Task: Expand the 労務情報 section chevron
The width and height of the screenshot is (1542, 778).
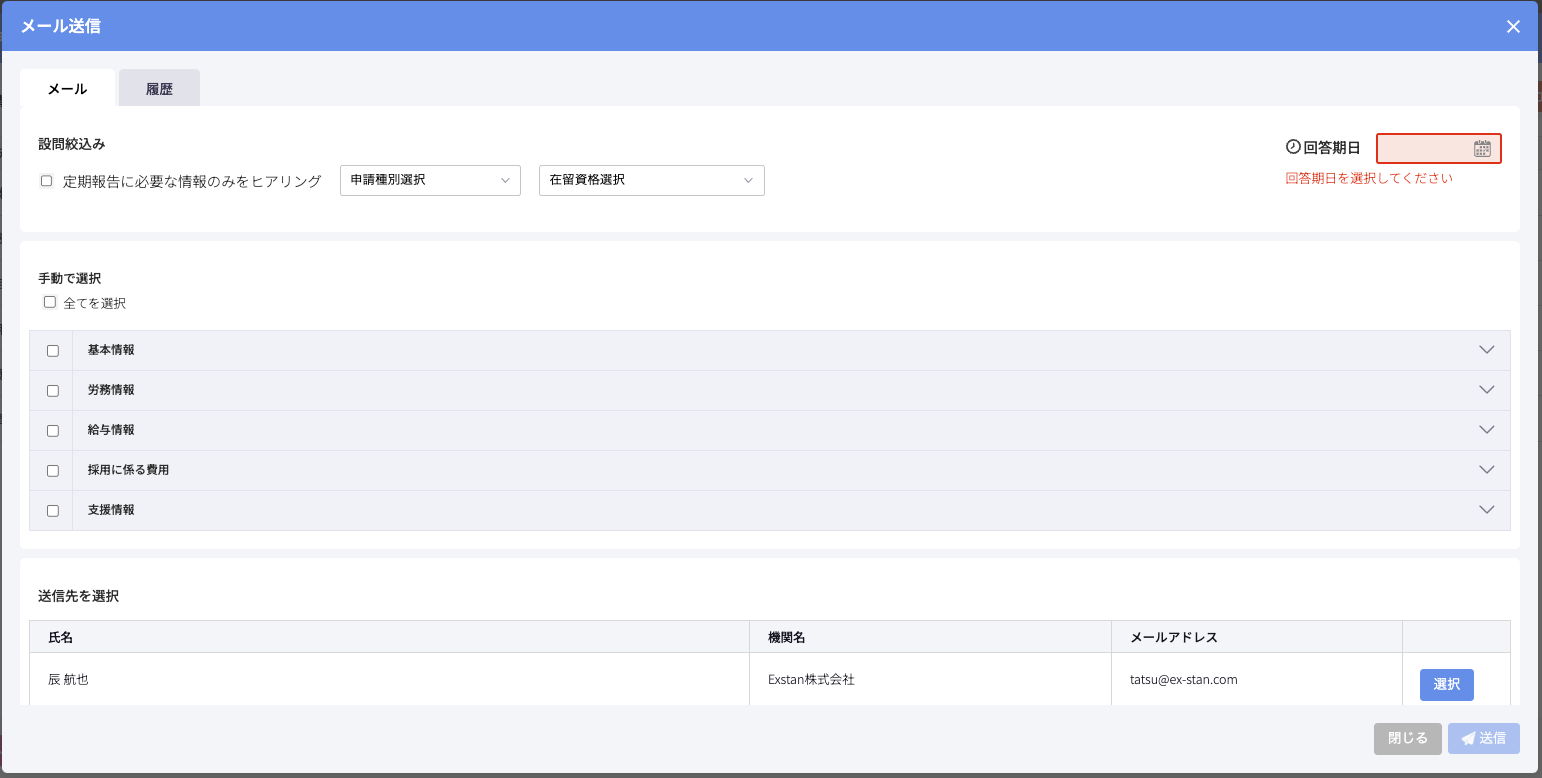Action: [x=1486, y=390]
